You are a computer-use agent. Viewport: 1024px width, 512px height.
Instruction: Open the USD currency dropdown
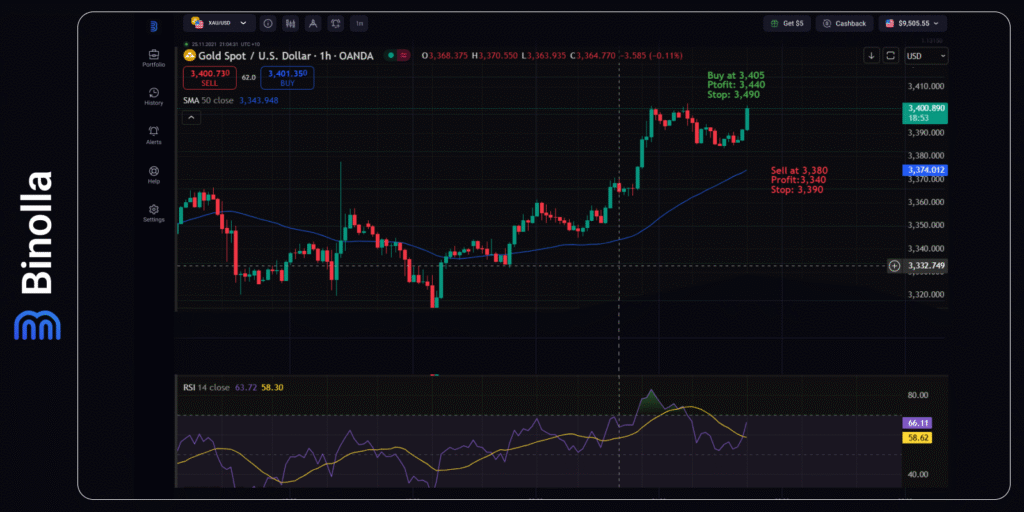click(925, 56)
